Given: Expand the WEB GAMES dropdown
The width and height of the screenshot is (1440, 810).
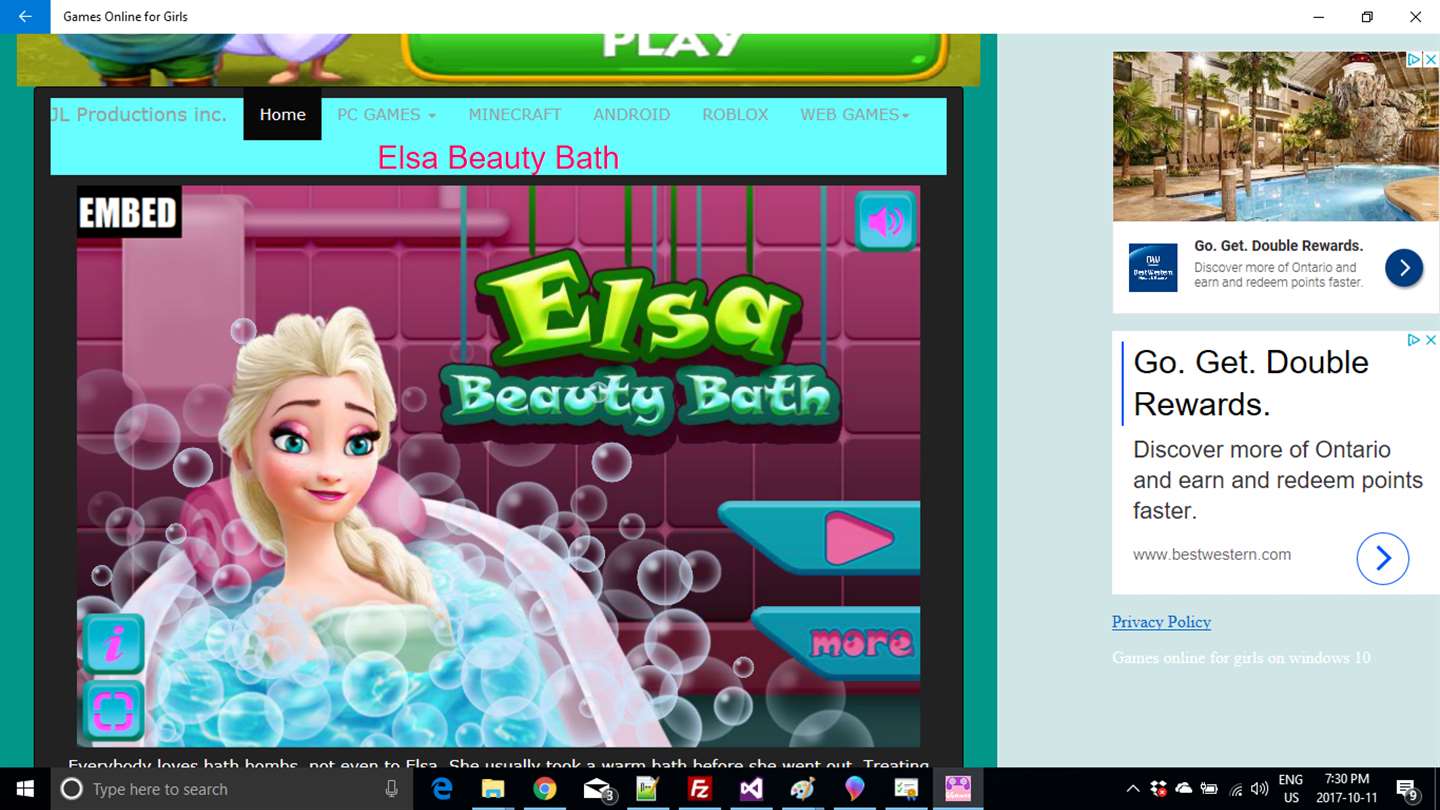Looking at the screenshot, I should pyautogui.click(x=855, y=114).
